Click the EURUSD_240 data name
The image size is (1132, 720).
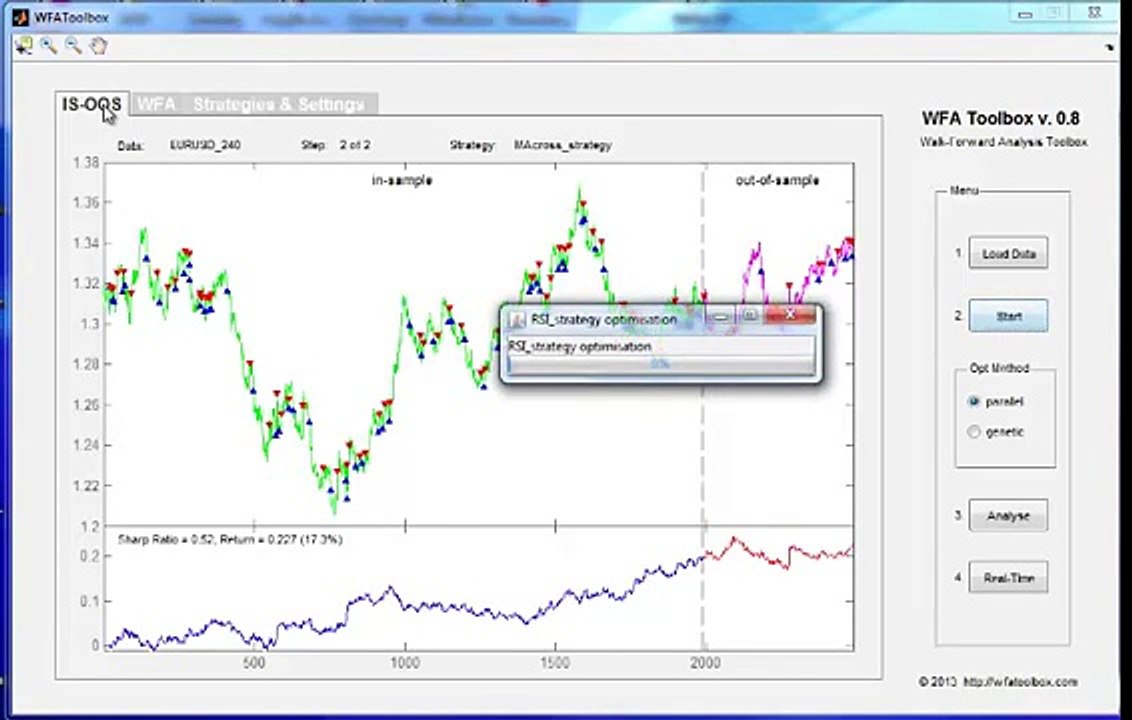click(205, 144)
